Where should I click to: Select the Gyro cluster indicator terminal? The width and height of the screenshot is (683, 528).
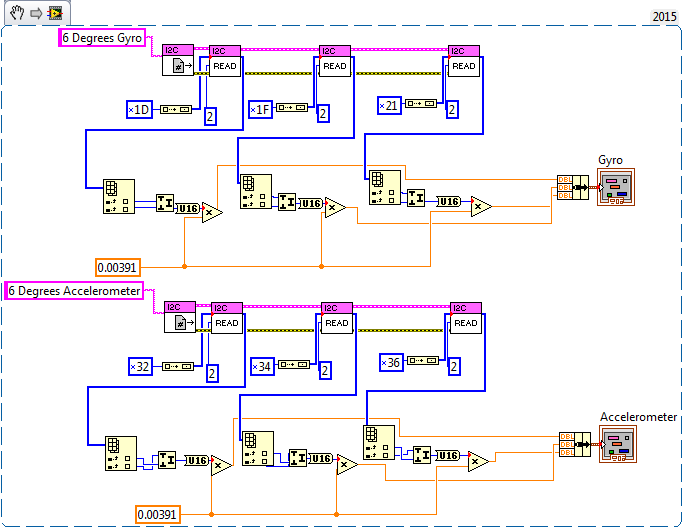coord(615,187)
